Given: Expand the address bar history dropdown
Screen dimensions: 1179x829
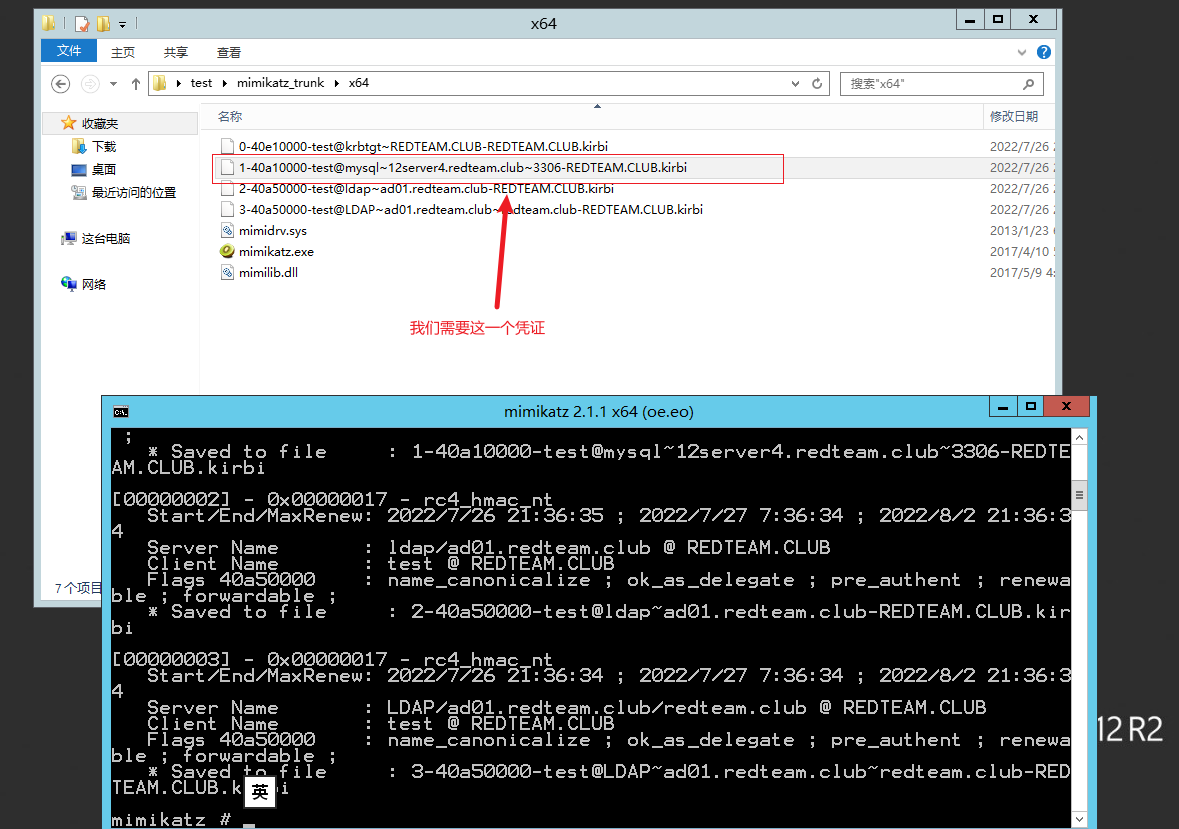Looking at the screenshot, I should pos(796,83).
